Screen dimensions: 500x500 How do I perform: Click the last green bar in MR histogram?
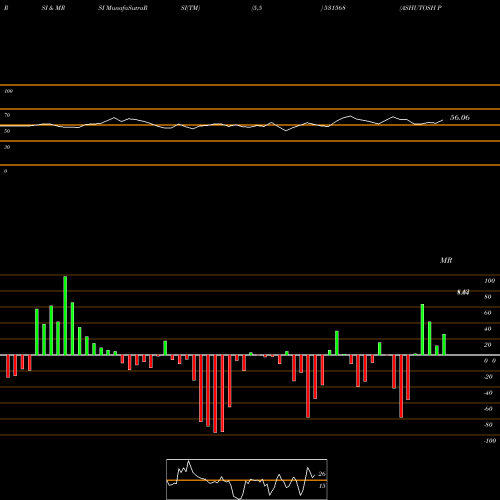(x=444, y=345)
